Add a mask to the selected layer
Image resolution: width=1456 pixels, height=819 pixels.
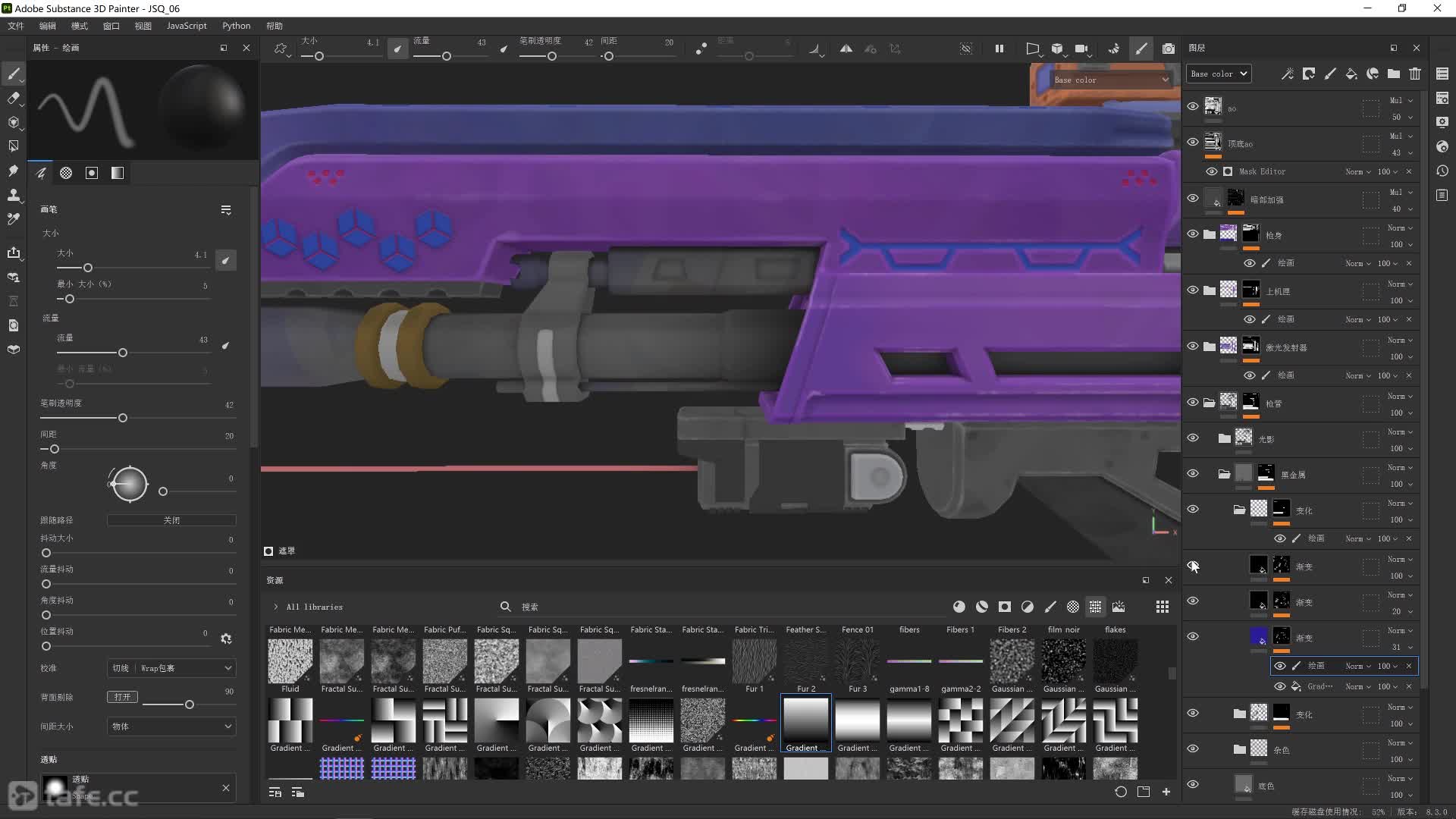(x=1309, y=74)
